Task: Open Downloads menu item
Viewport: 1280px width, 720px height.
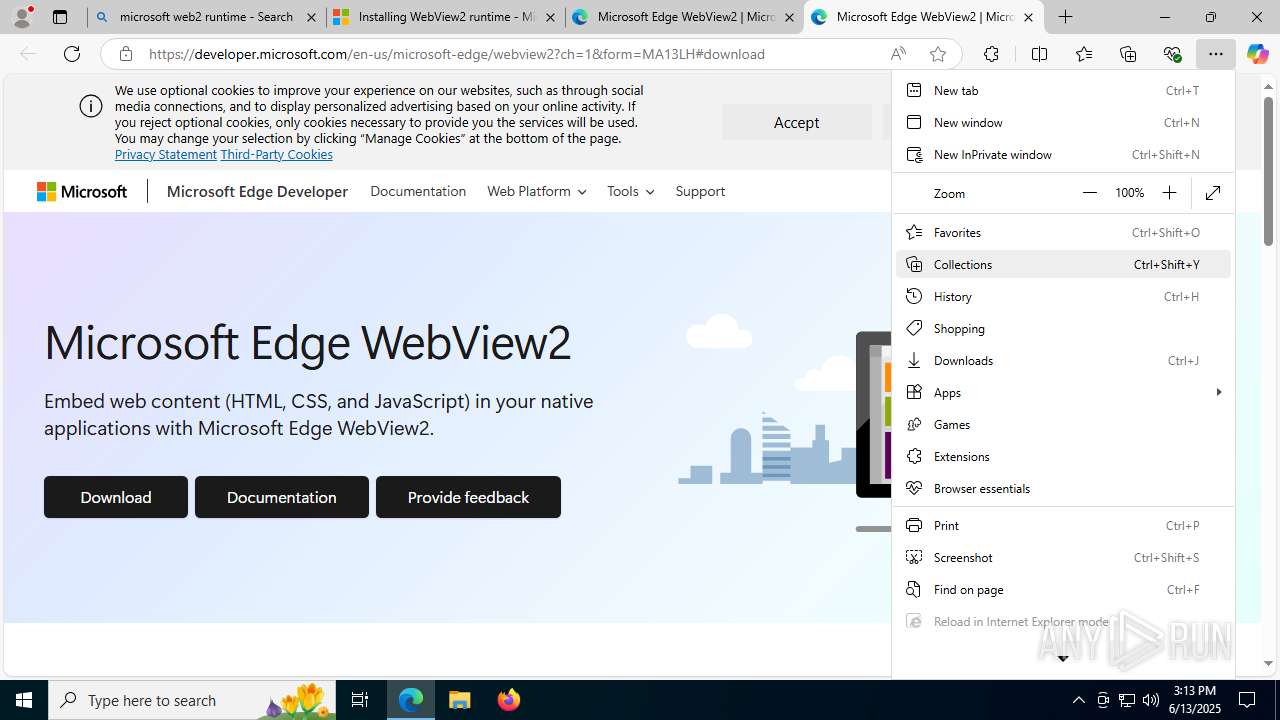Action: pyautogui.click(x=1063, y=360)
